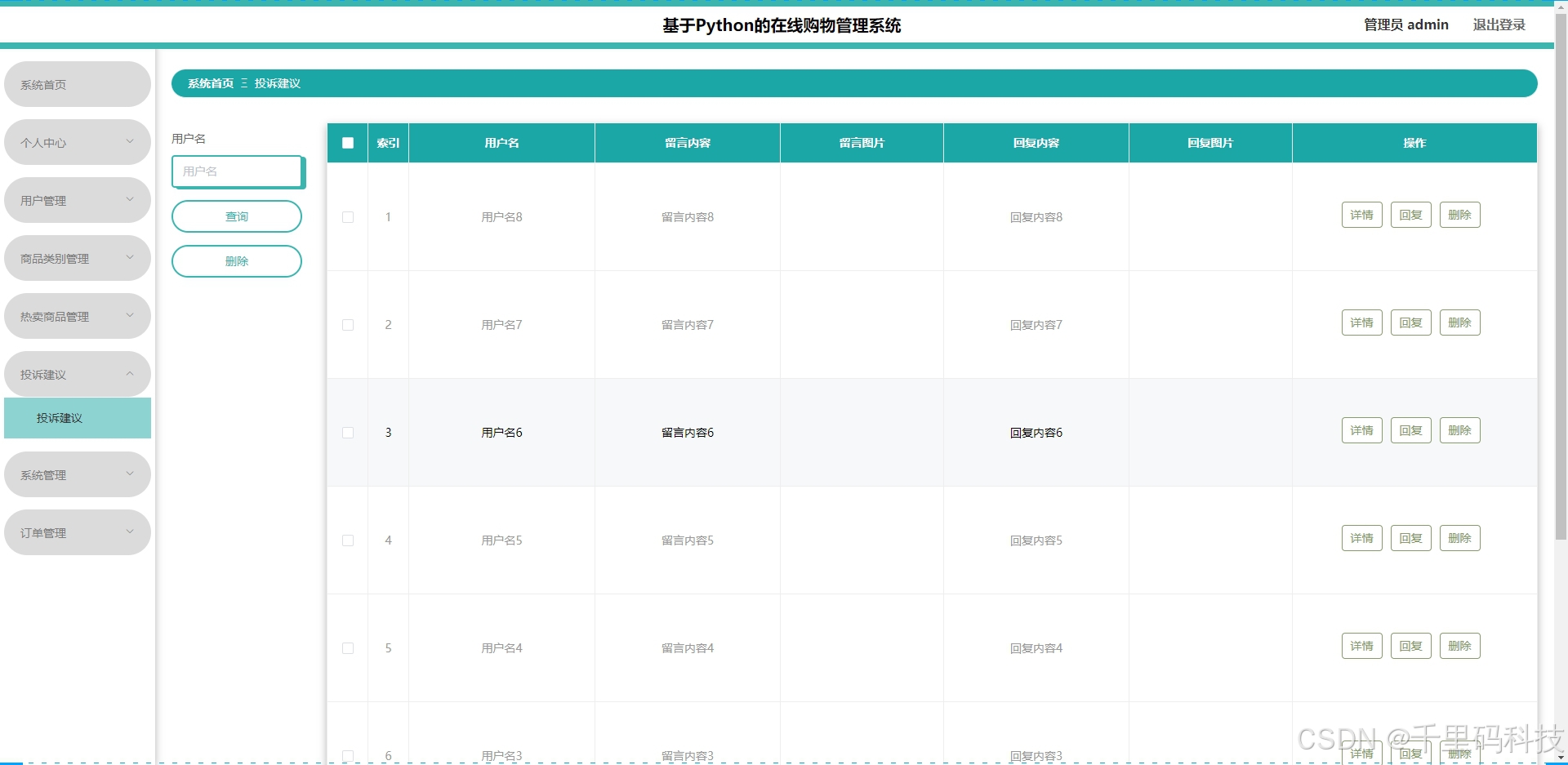
Task: Check the checkbox for row 用户名8
Action: pos(348,217)
